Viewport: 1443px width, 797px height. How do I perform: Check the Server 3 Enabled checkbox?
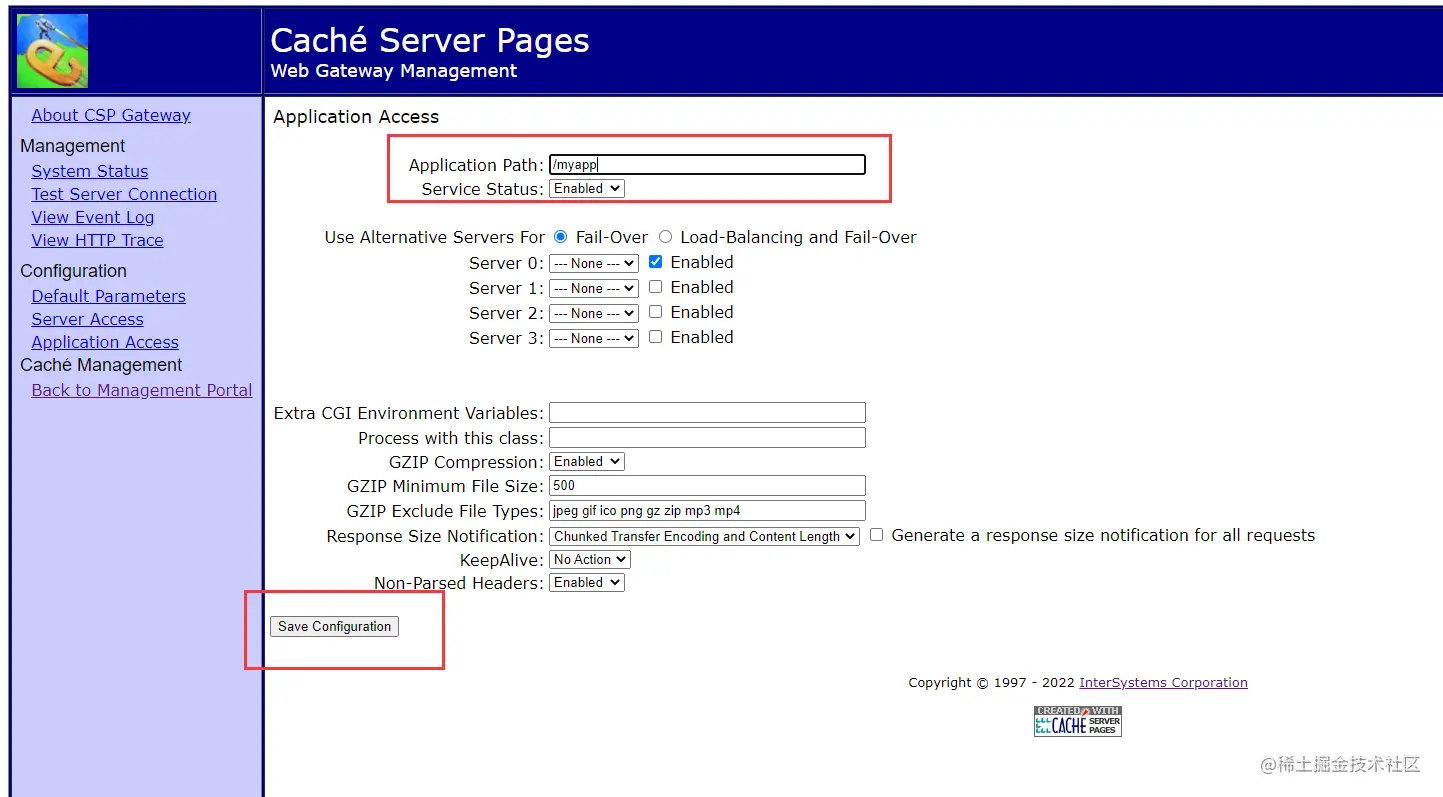(x=655, y=337)
